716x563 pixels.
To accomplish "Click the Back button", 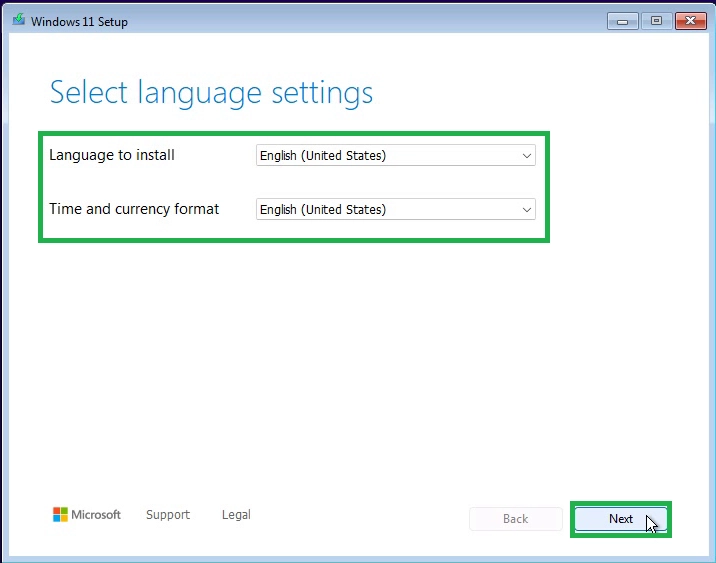I will [x=516, y=519].
